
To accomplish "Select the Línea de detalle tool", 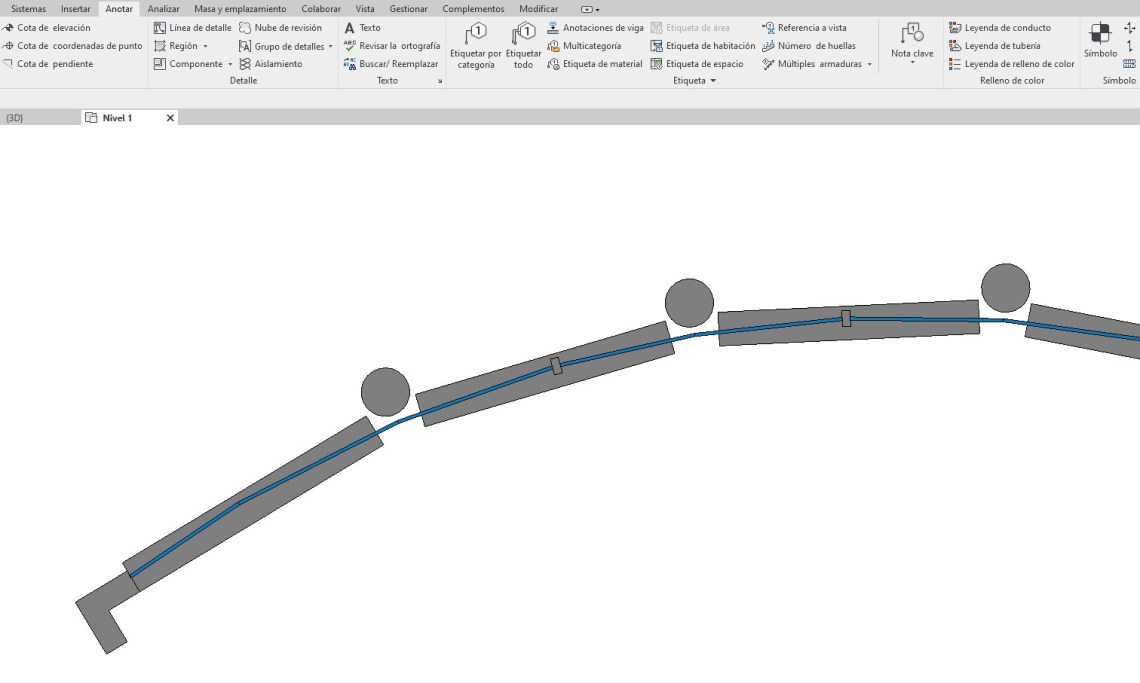I will click(x=193, y=28).
